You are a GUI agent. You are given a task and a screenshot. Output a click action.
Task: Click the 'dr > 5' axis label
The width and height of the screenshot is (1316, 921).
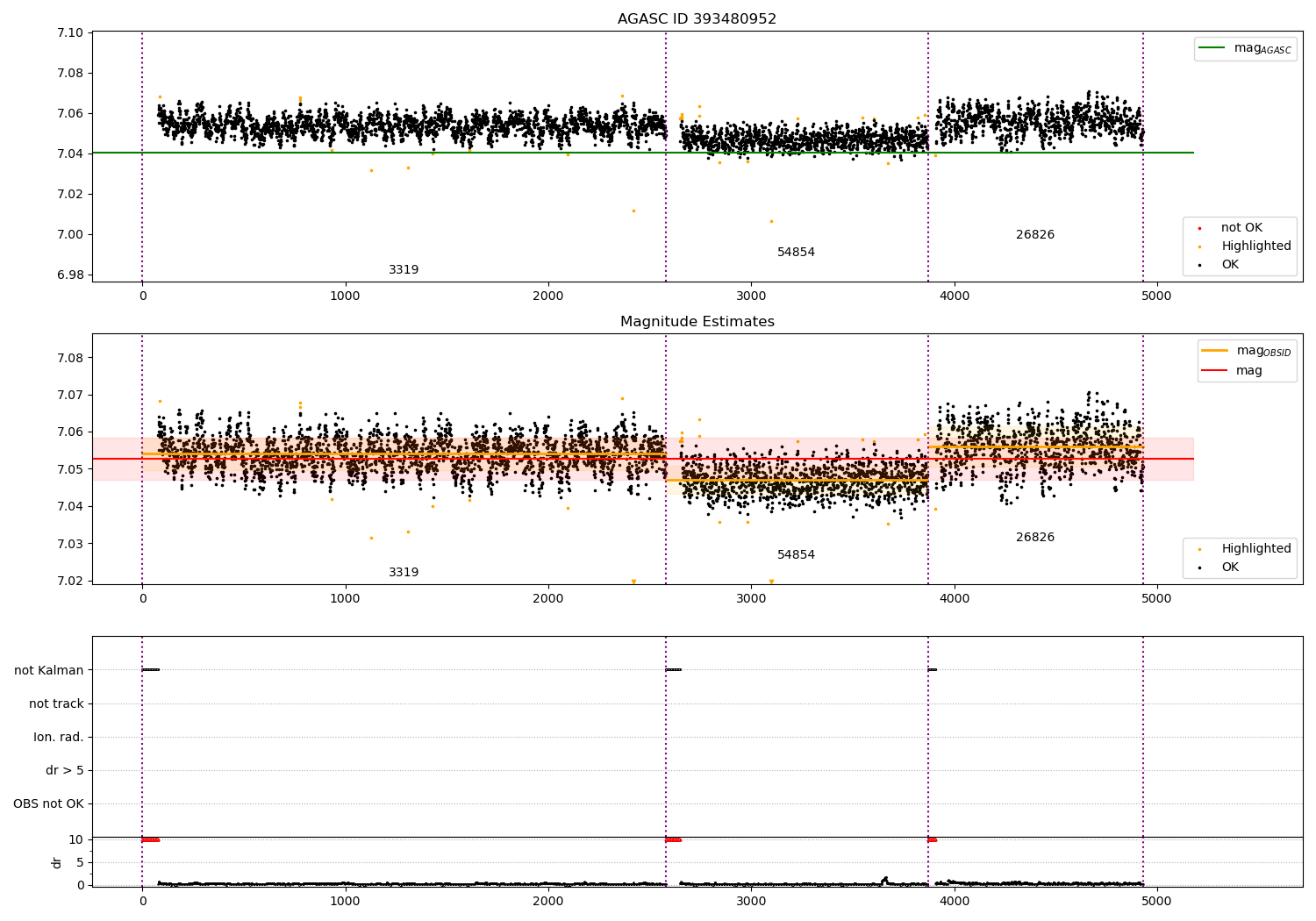[x=65, y=771]
